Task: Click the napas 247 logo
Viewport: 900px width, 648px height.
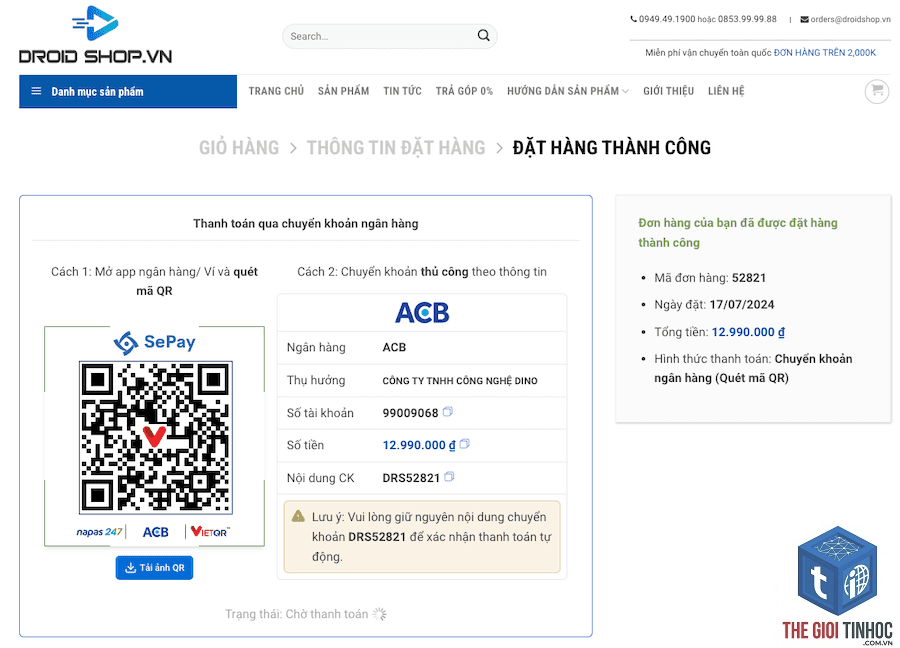Action: coord(99,532)
